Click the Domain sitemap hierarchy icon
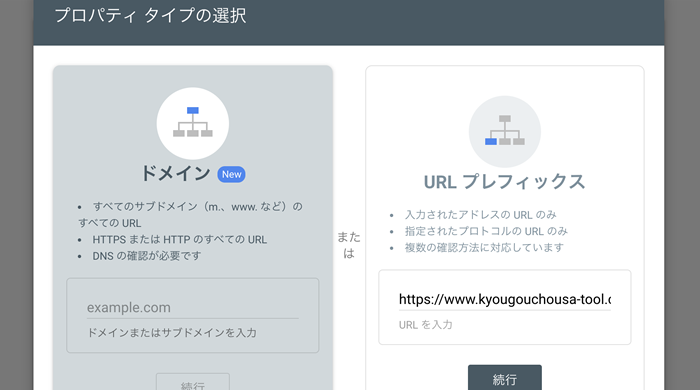 (193, 123)
